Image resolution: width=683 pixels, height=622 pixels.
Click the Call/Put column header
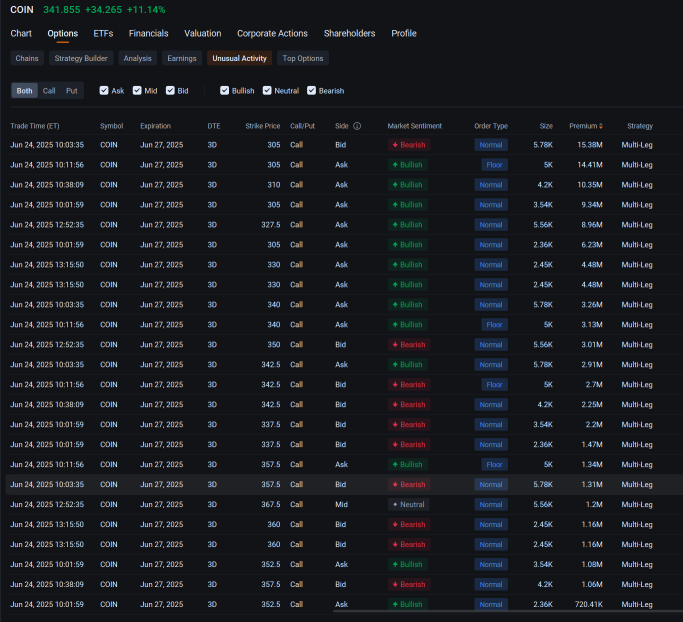pyautogui.click(x=303, y=126)
